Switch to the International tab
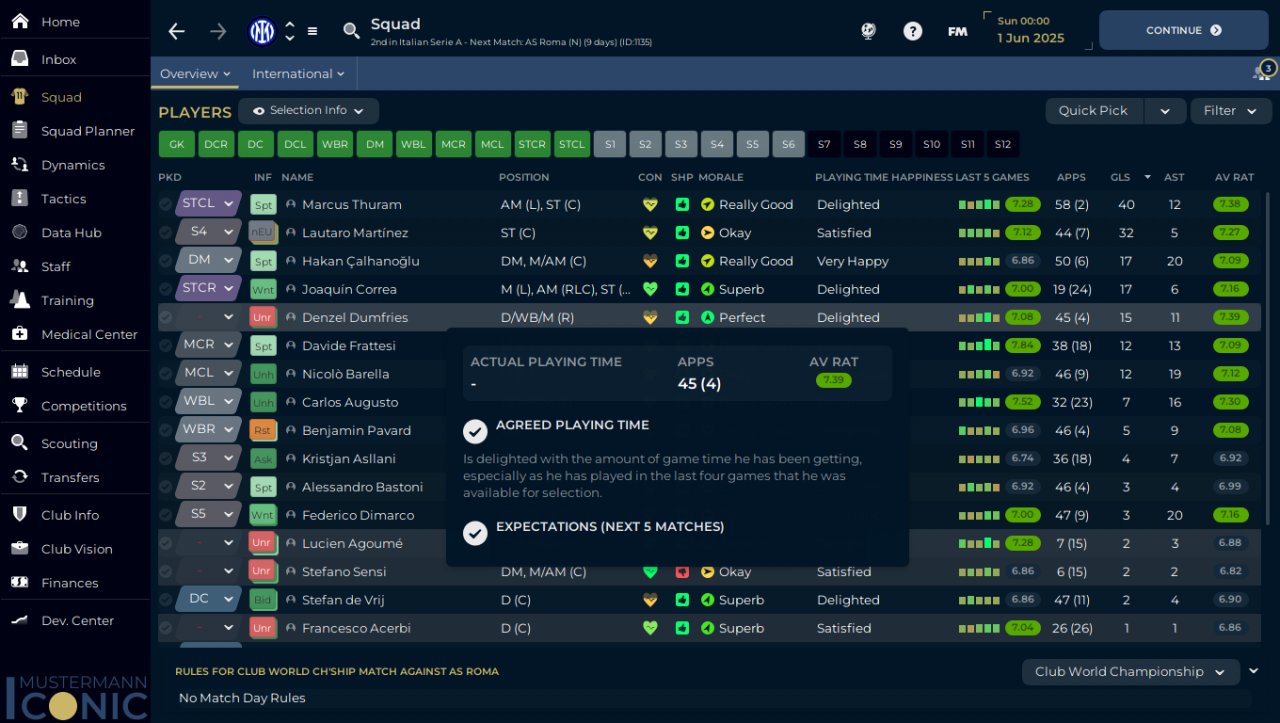The height and width of the screenshot is (723, 1280). click(x=298, y=74)
